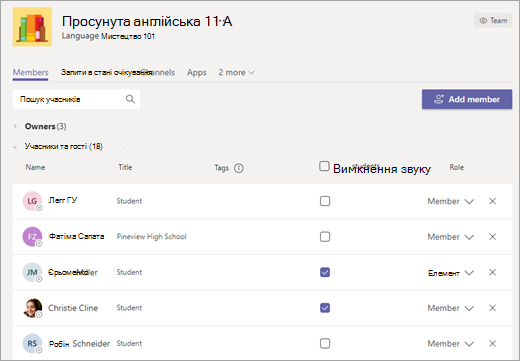
Task: Click the Team visibility button
Action: tap(493, 20)
